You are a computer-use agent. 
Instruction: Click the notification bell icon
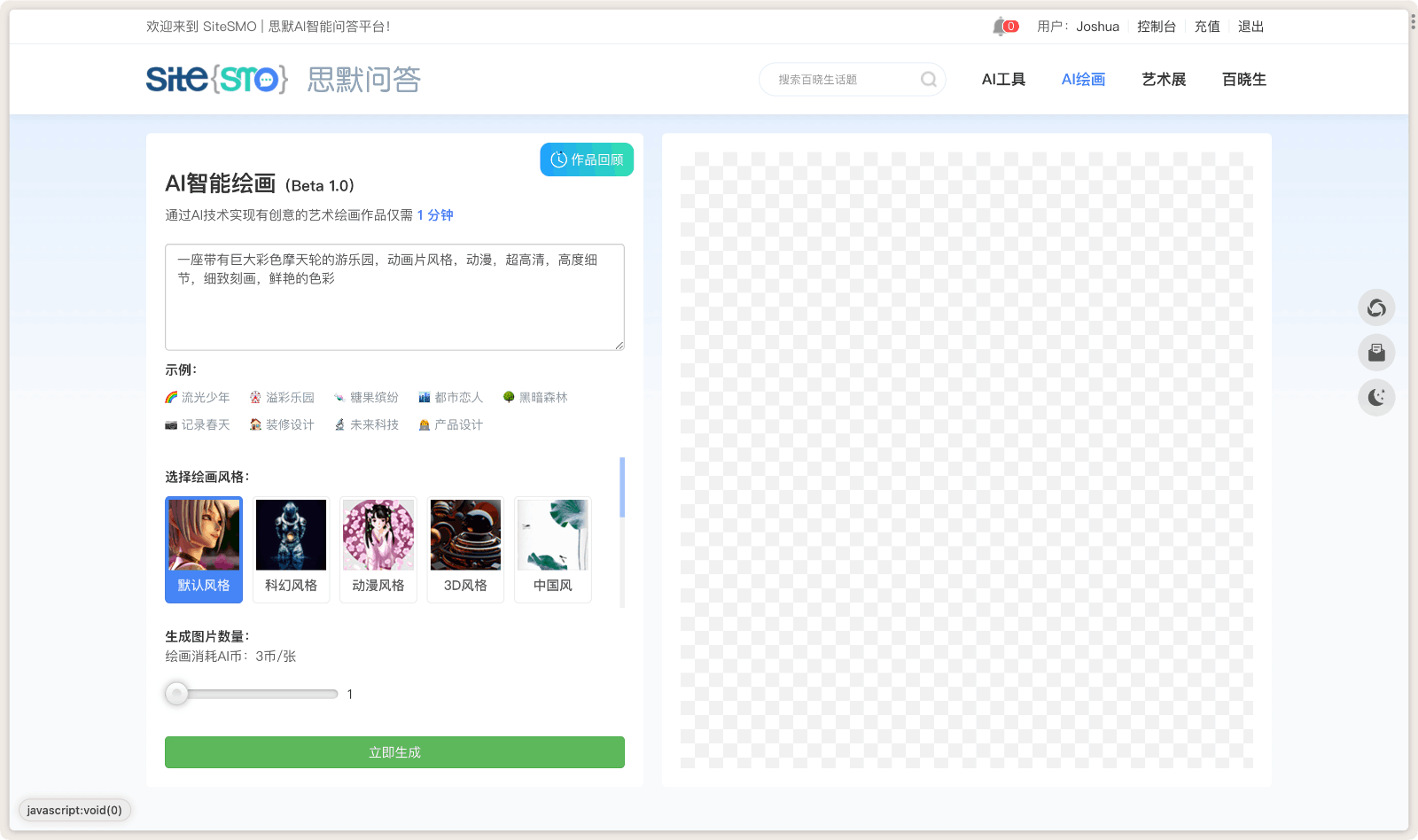tap(1000, 26)
